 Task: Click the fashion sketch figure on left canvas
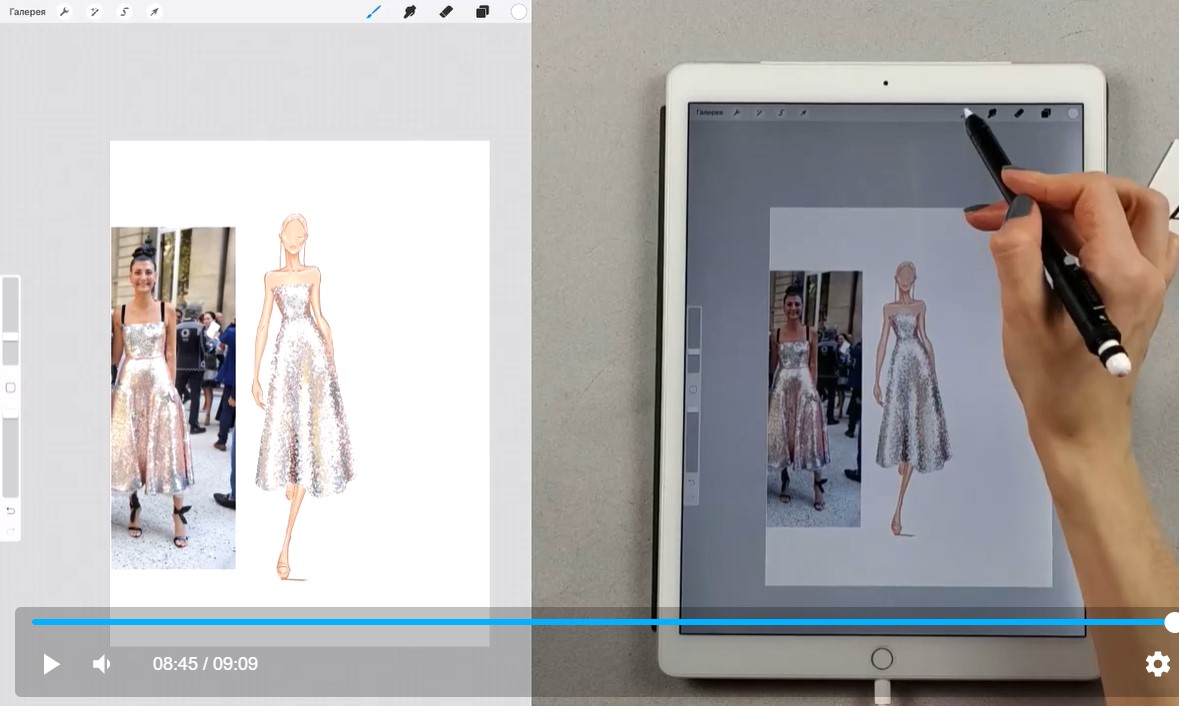(x=303, y=397)
